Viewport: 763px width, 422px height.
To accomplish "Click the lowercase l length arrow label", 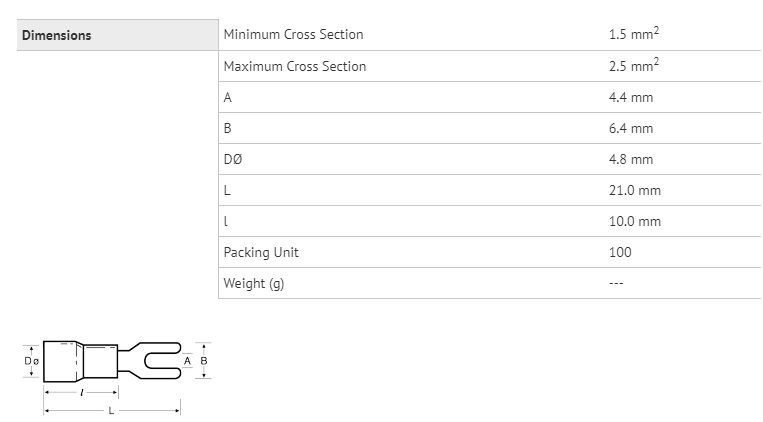I will click(81, 392).
